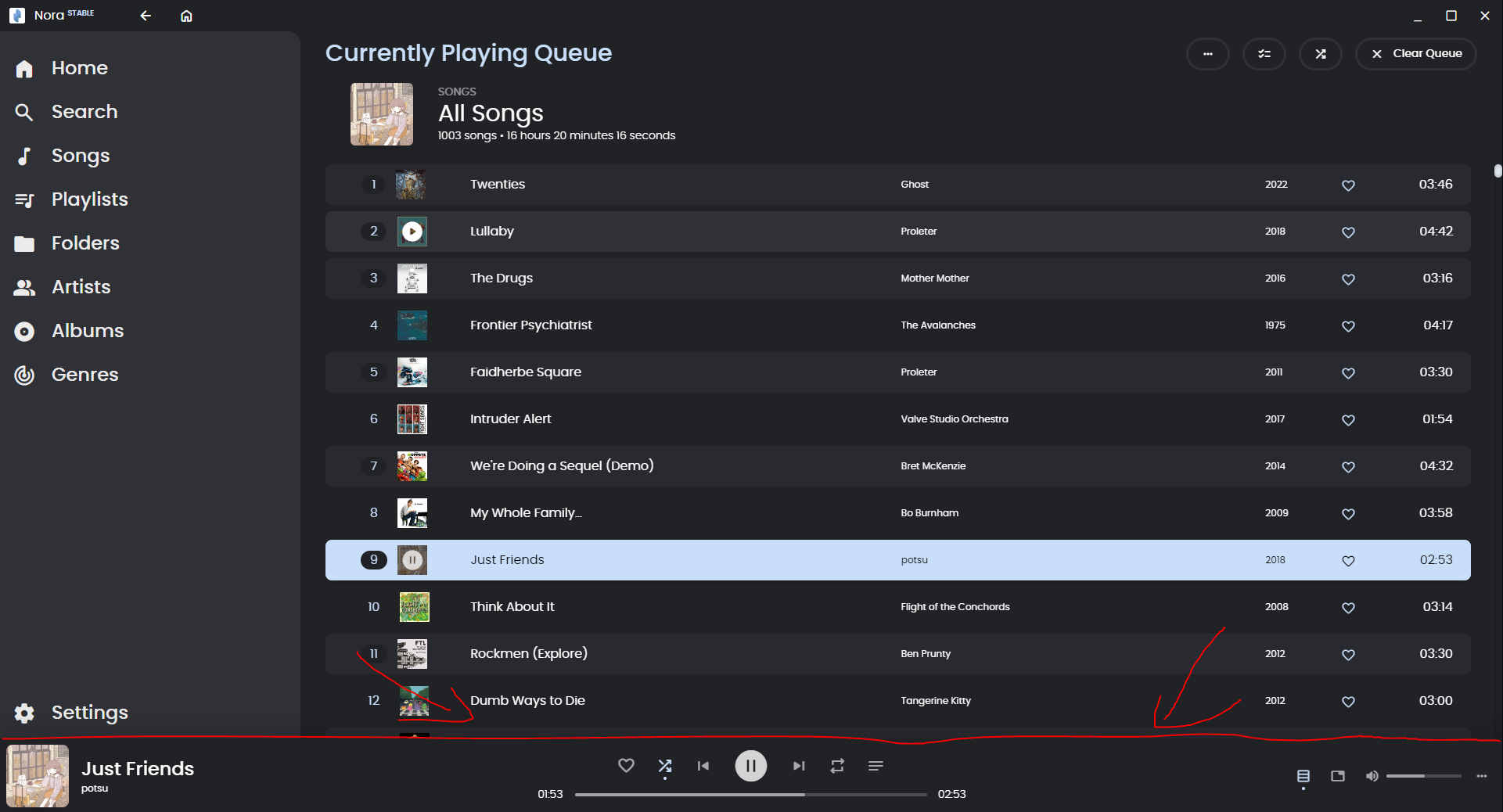Switch to the Folders section
The height and width of the screenshot is (812, 1503).
84,243
